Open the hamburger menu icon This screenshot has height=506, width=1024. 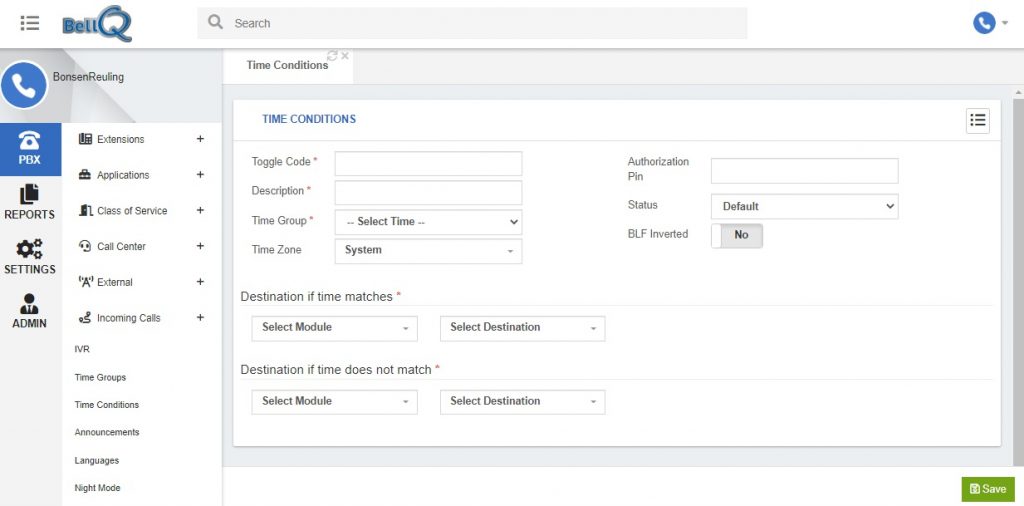(29, 23)
